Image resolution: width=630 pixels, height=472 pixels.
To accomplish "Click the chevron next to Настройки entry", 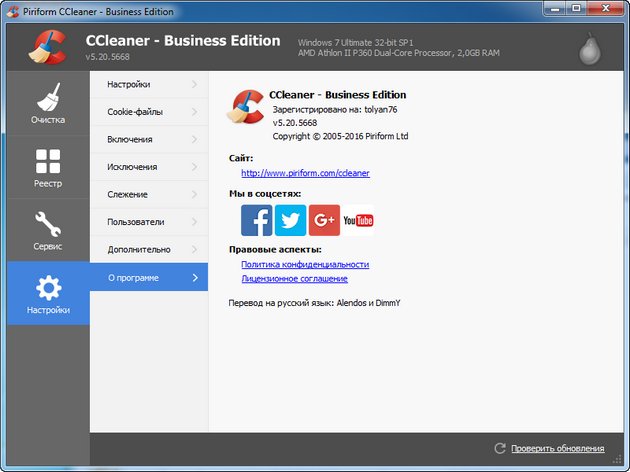I will 194,84.
